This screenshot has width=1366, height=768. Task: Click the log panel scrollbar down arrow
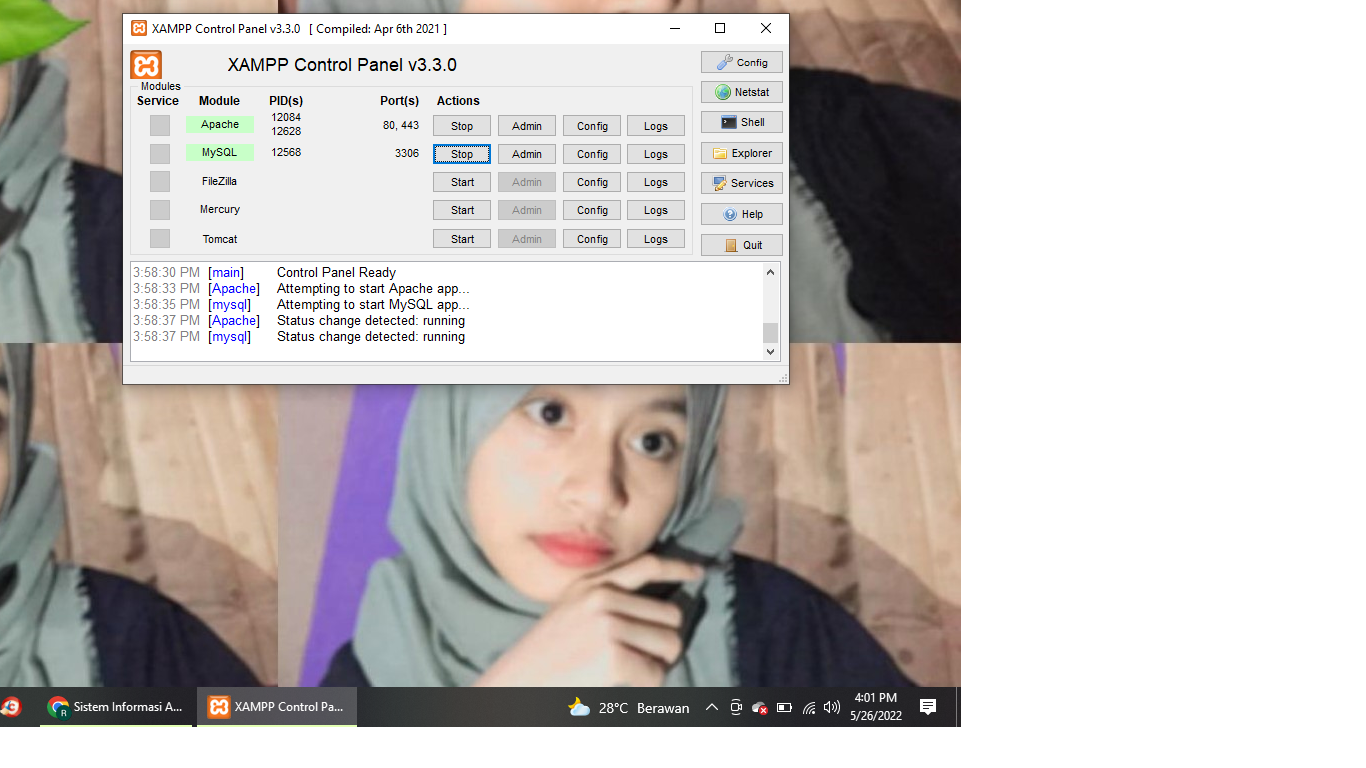pyautogui.click(x=770, y=352)
